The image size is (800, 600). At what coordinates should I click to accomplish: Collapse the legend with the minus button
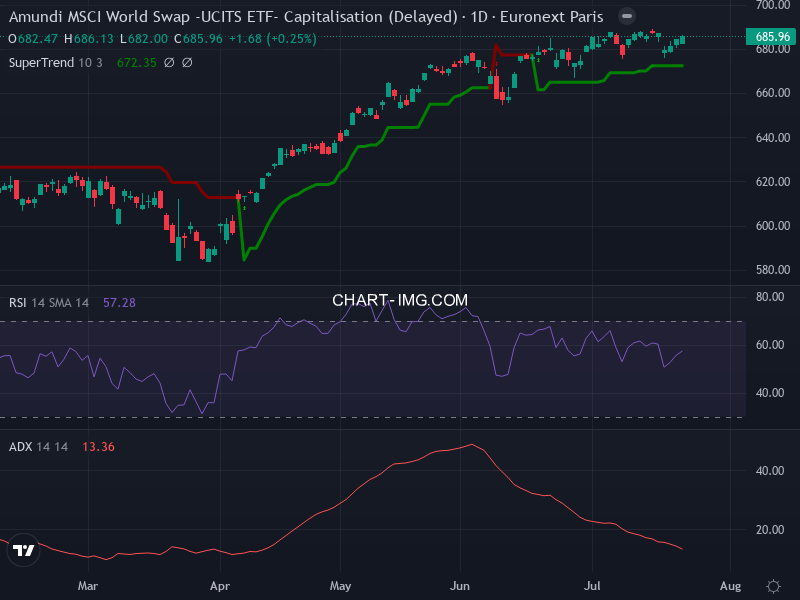627,16
